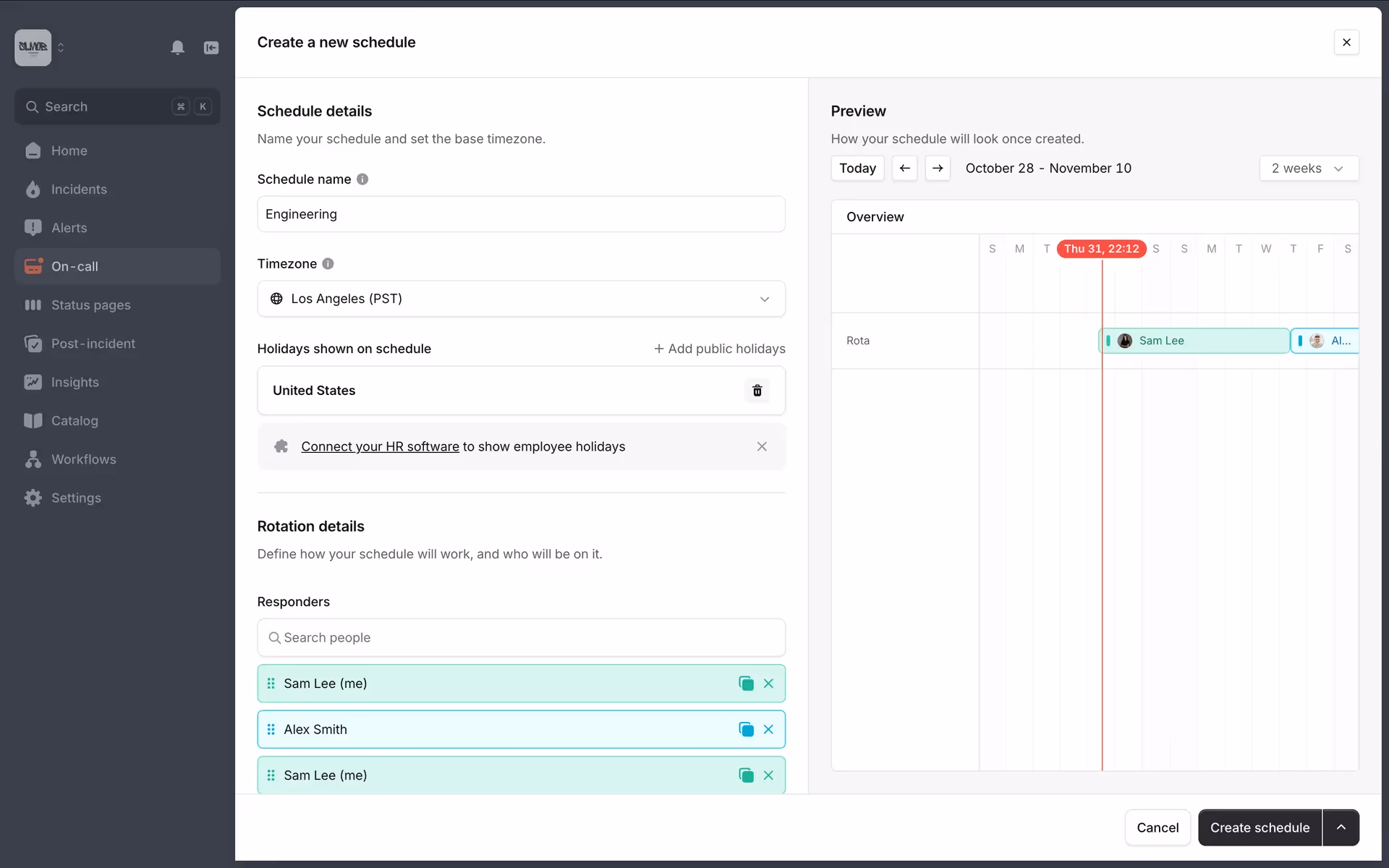Collapse the sidebar panel icon
Image resolution: width=1389 pixels, height=868 pixels.
coord(211,48)
